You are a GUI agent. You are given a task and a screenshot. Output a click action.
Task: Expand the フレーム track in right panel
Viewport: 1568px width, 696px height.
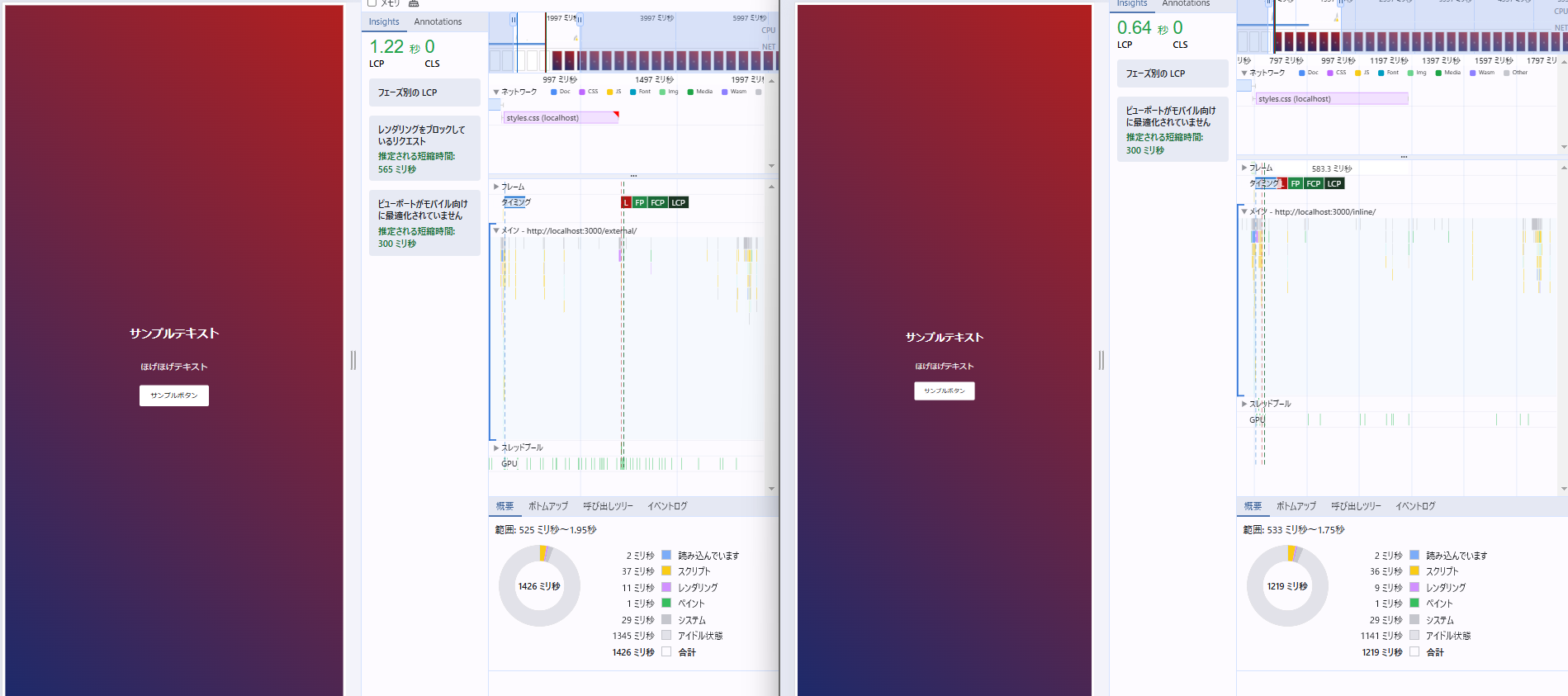[1244, 168]
